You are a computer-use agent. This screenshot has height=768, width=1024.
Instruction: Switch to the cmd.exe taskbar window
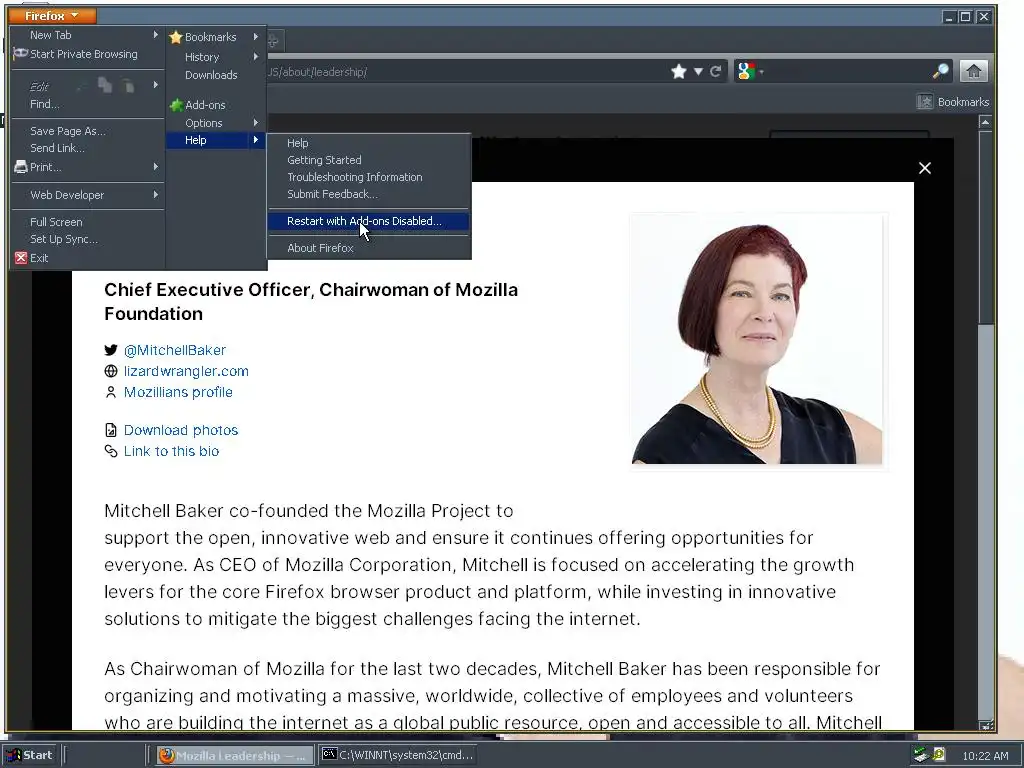point(398,756)
